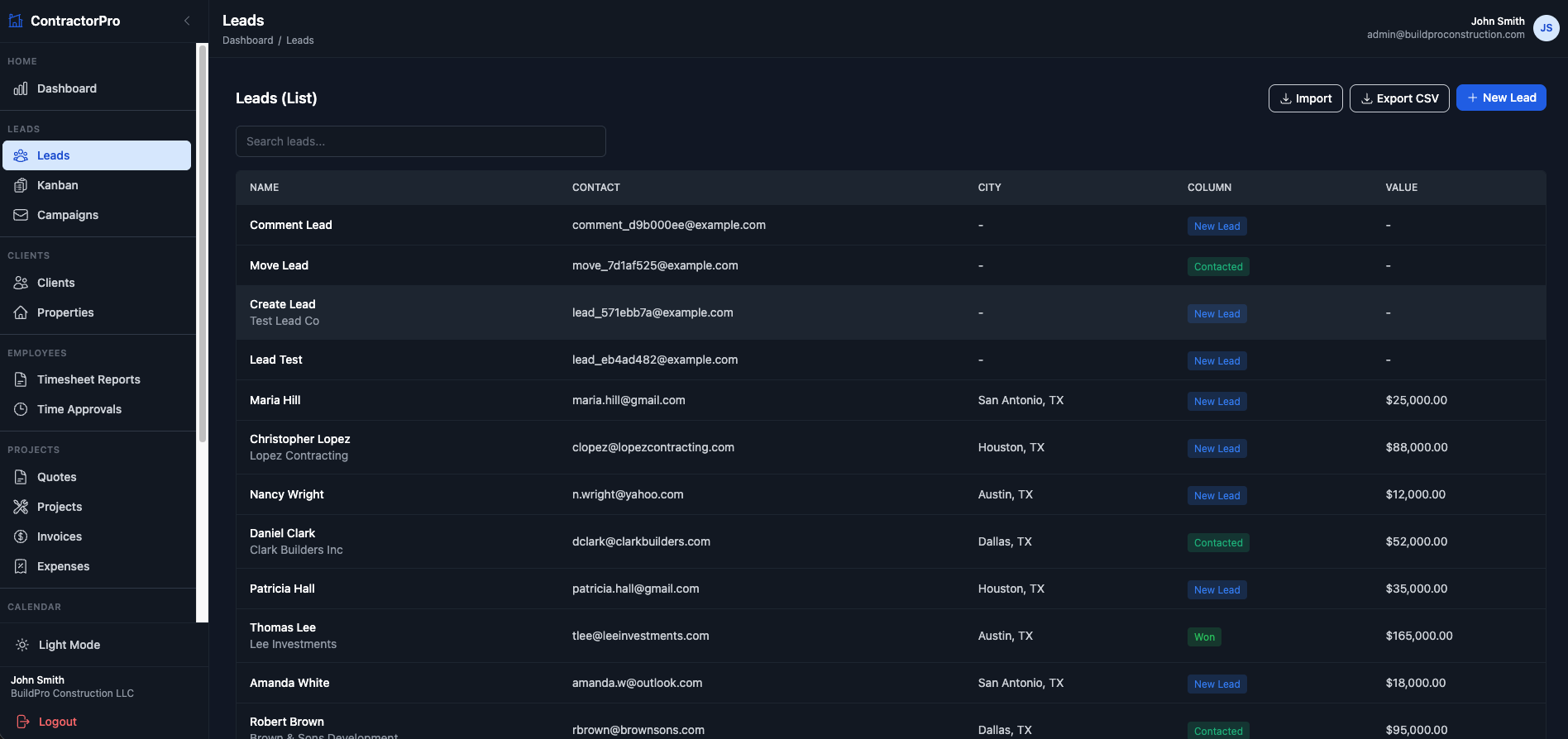Click the sidebar scrollbar
Viewport: 1568px width, 739px height.
click(203, 244)
